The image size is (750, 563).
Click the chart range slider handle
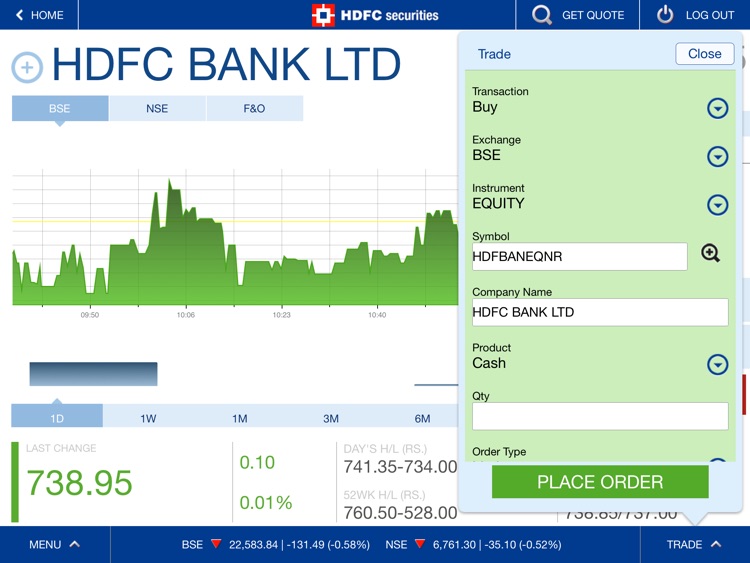tap(93, 374)
